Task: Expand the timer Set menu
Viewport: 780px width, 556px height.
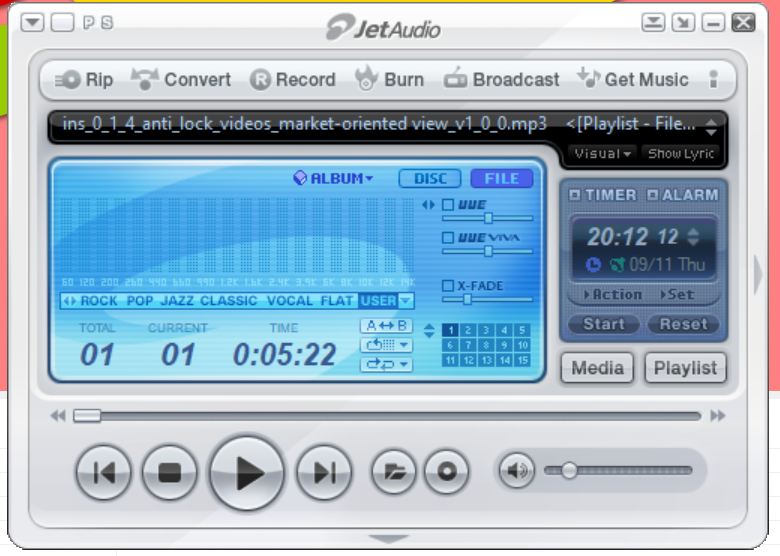Action: [x=677, y=295]
